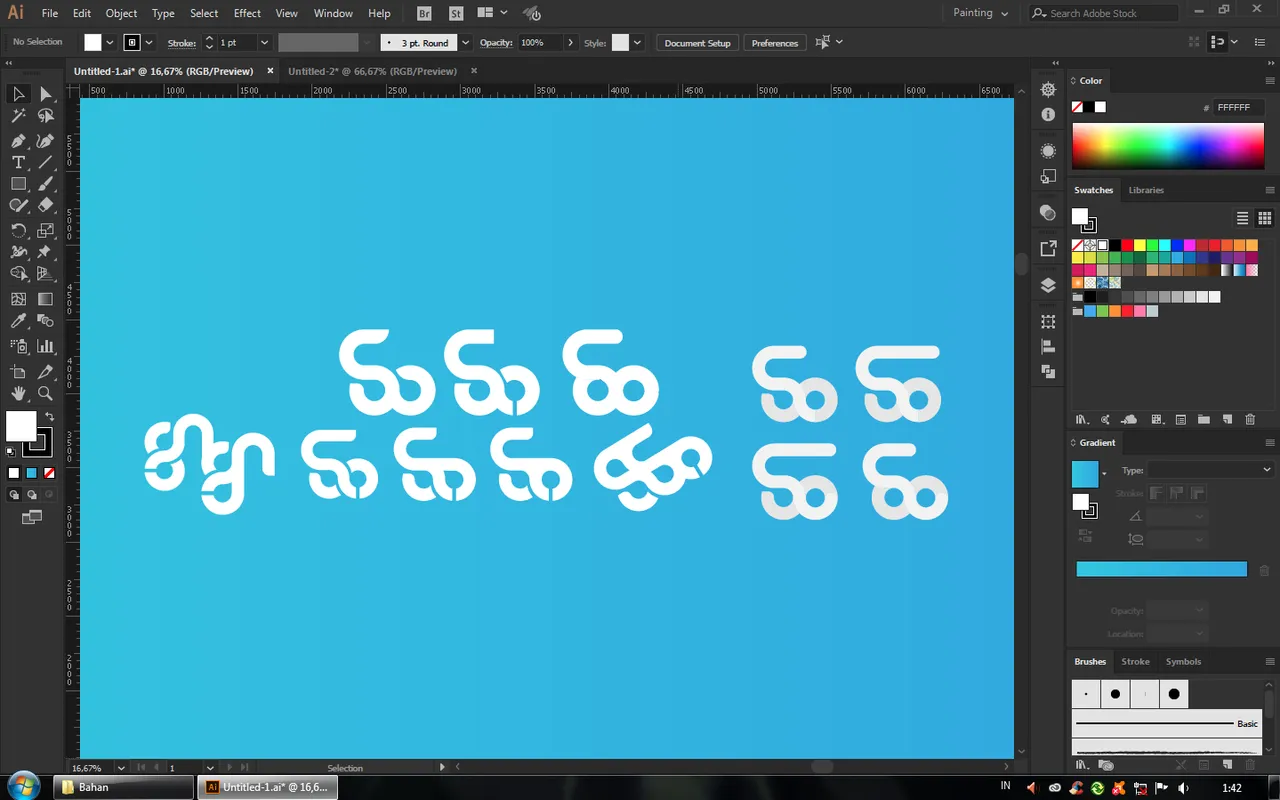Open the Info panel icon in dock
Viewport: 1280px width, 800px height.
pyautogui.click(x=1048, y=114)
